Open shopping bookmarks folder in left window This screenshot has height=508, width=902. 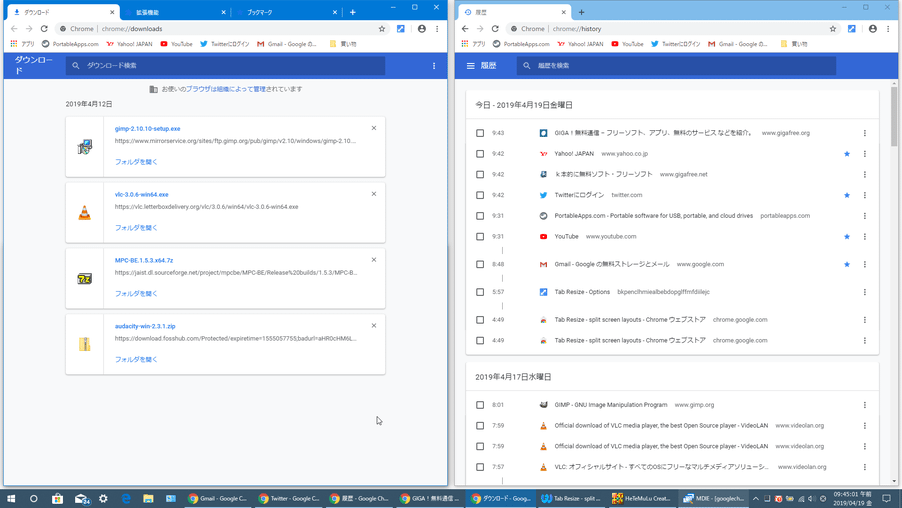click(x=343, y=44)
